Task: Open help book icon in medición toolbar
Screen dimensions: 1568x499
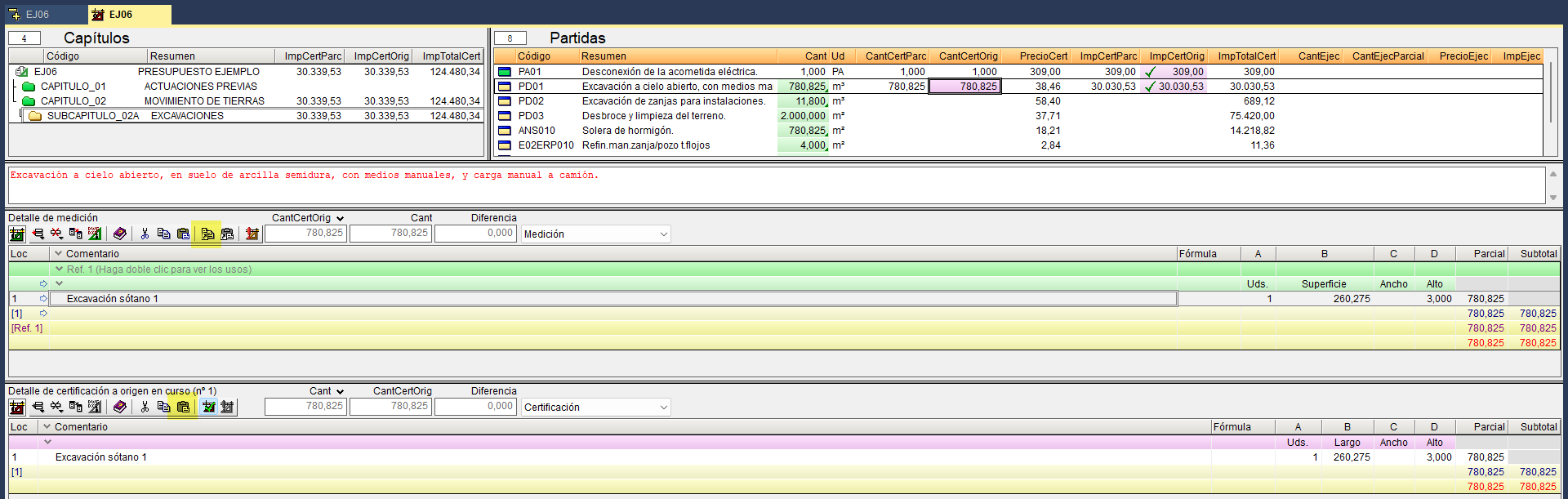Action: tap(120, 234)
